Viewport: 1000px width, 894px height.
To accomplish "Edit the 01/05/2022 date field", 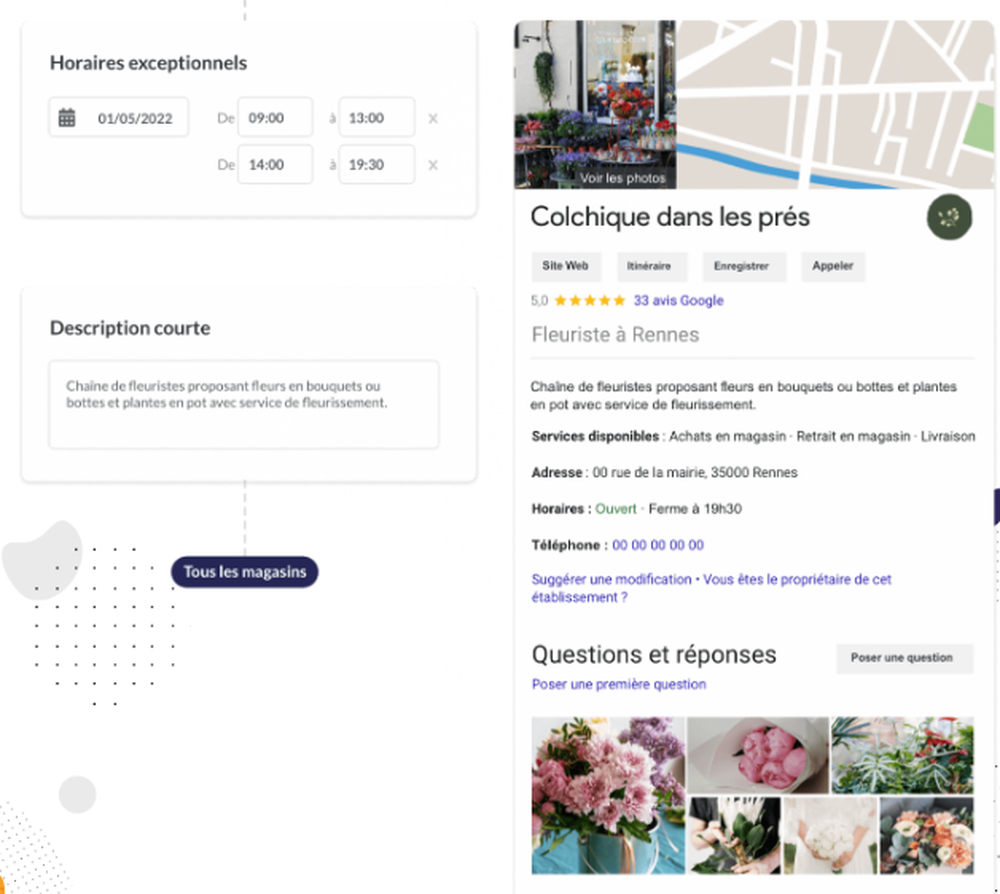I will coord(119,117).
